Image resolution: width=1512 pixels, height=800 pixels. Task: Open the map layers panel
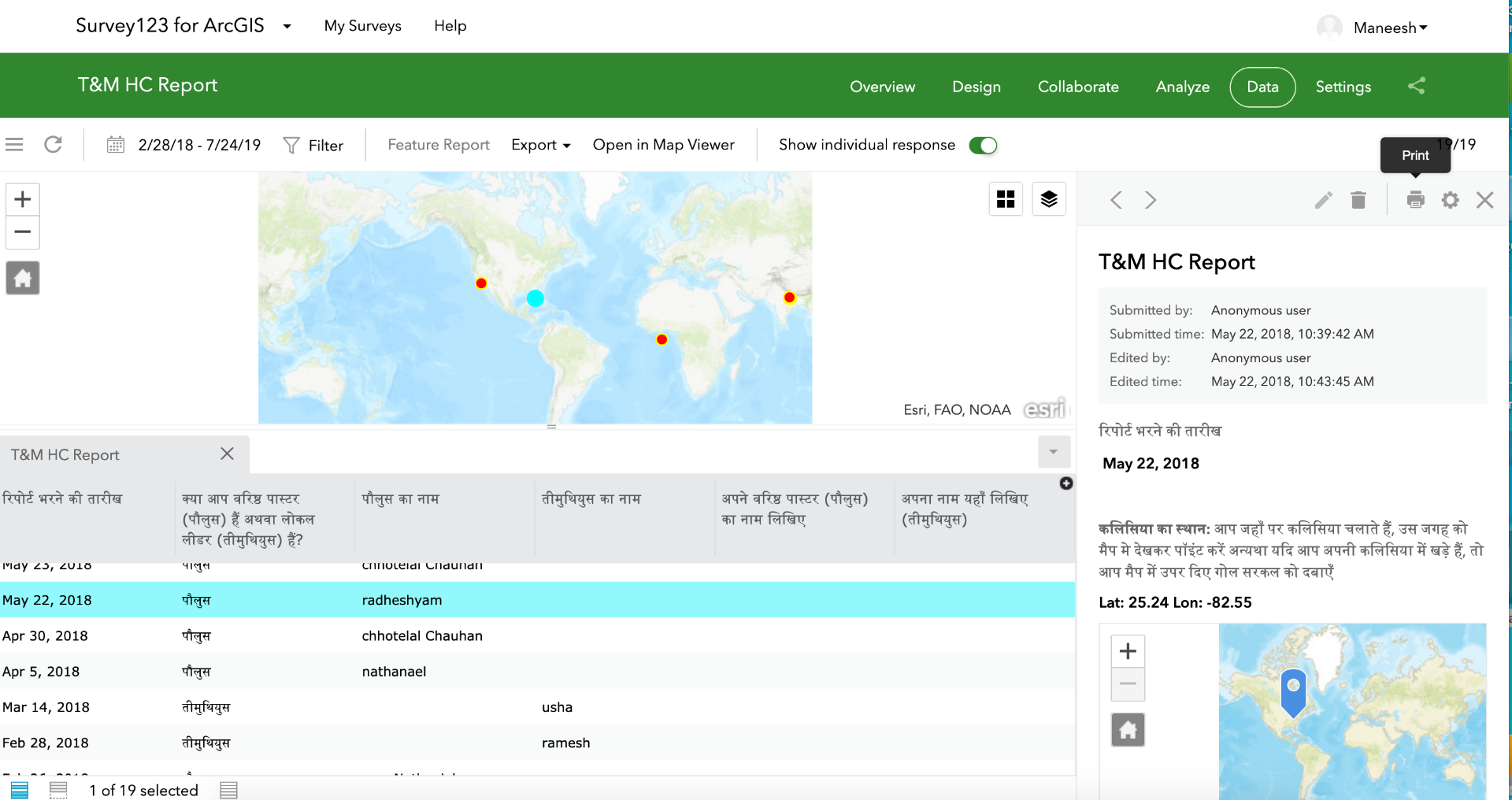[1049, 199]
